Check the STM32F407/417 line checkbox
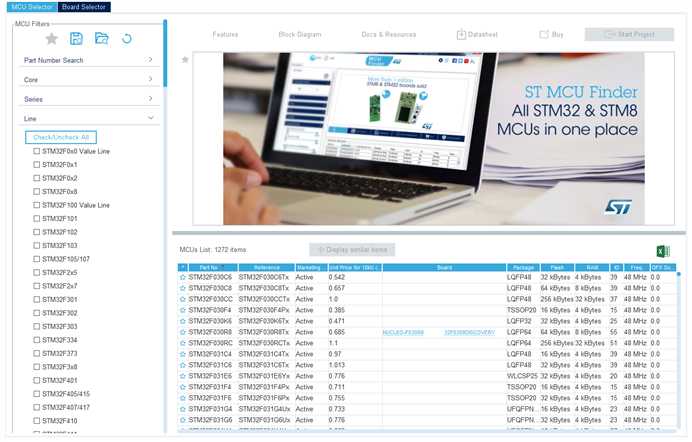Image resolution: width=692 pixels, height=442 pixels. point(37,408)
